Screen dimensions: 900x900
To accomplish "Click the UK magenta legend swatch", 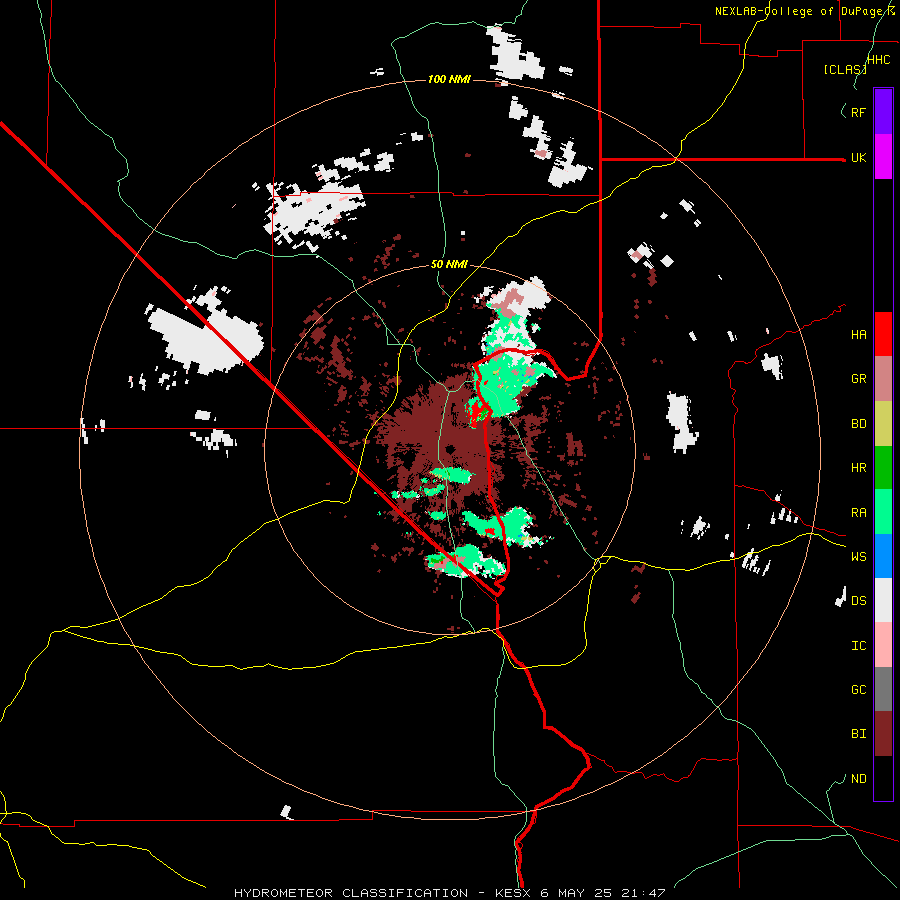I will 883,157.
